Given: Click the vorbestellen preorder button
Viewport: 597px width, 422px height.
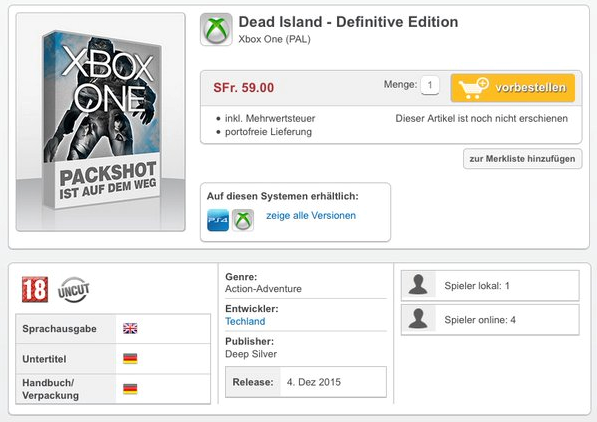Looking at the screenshot, I should pos(513,88).
